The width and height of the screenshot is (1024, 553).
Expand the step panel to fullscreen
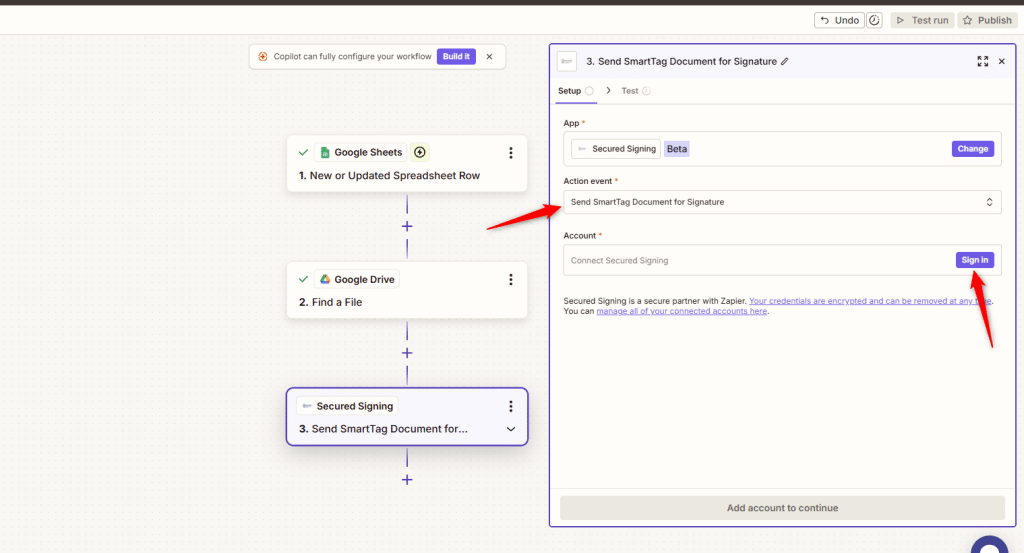click(982, 61)
